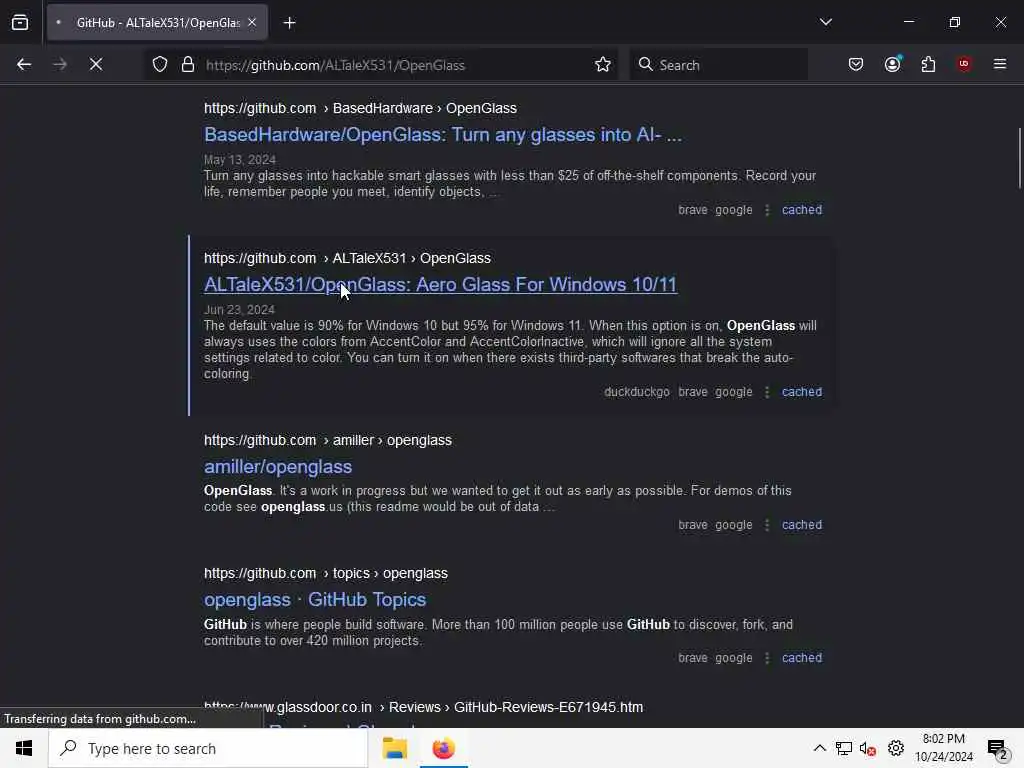Click the 'May 13, 2024' date text
The width and height of the screenshot is (1024, 768).
(240, 160)
